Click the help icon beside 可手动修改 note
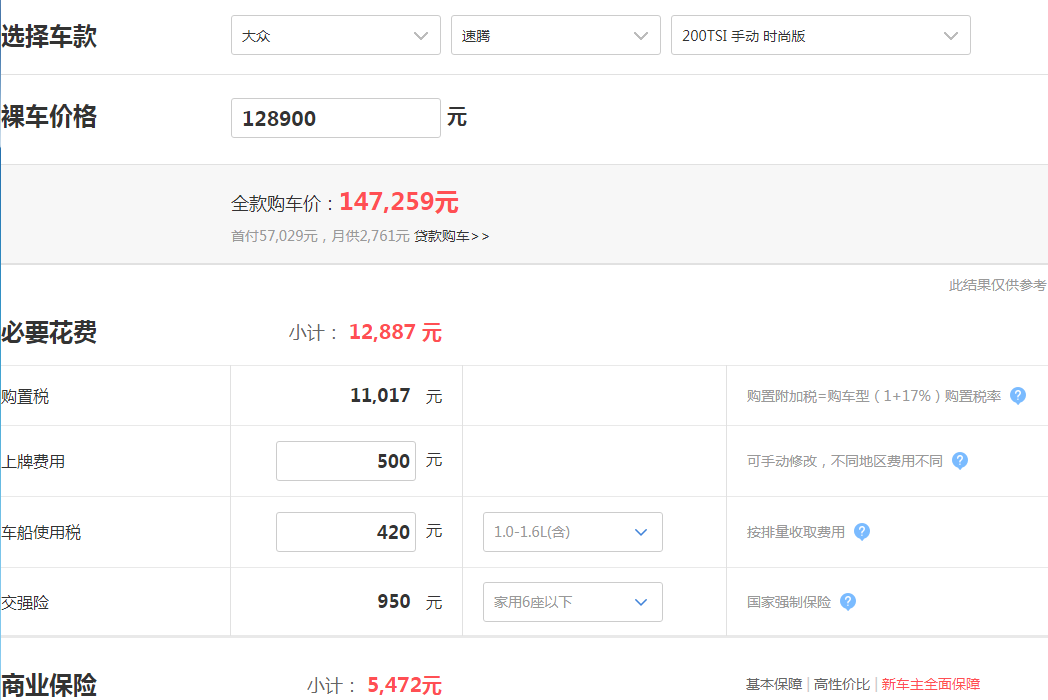The image size is (1048, 700). [x=960, y=461]
